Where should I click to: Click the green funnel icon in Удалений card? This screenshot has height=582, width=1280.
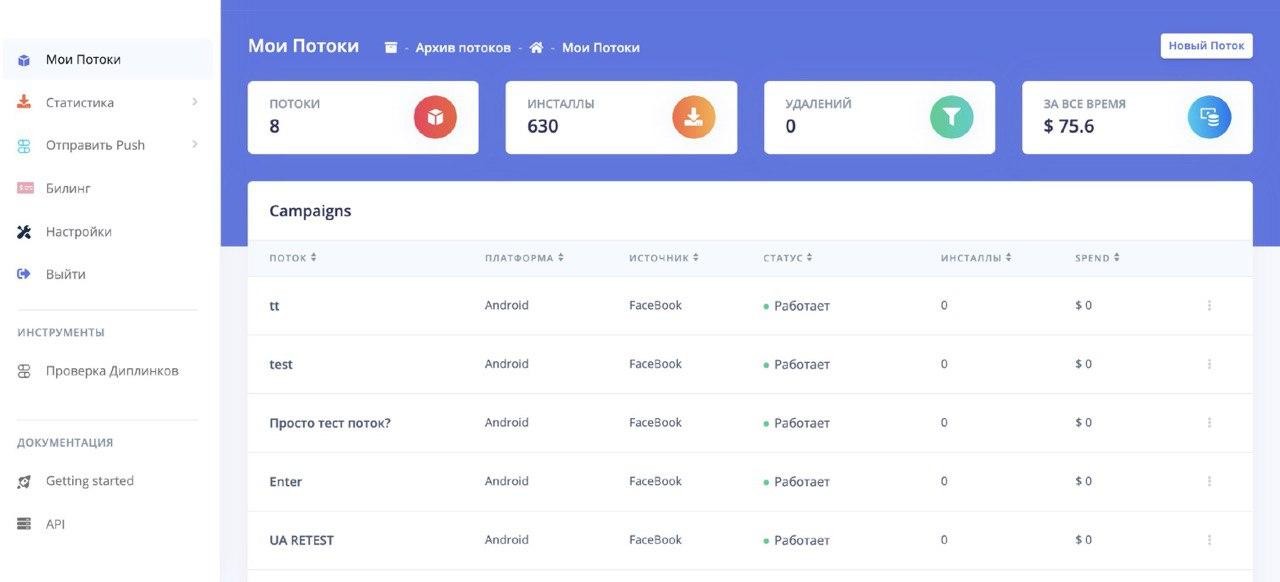[951, 117]
